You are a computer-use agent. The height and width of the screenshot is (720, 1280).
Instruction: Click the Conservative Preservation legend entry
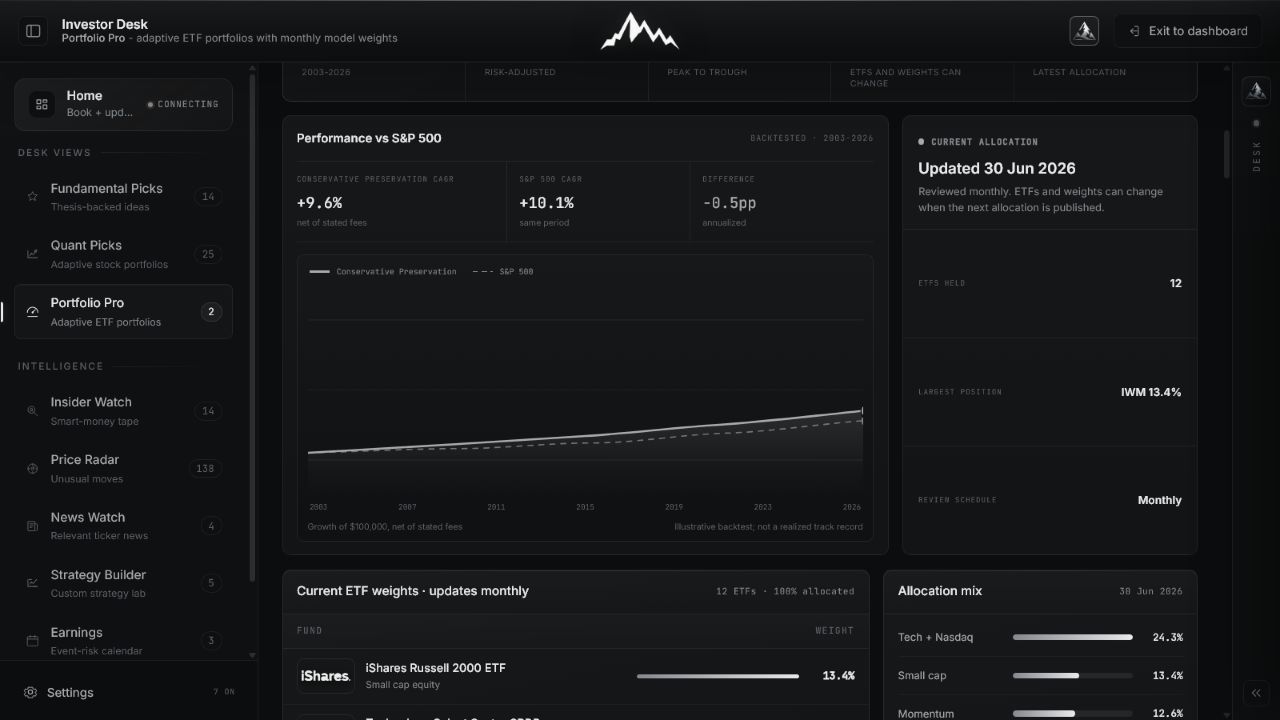pos(383,271)
